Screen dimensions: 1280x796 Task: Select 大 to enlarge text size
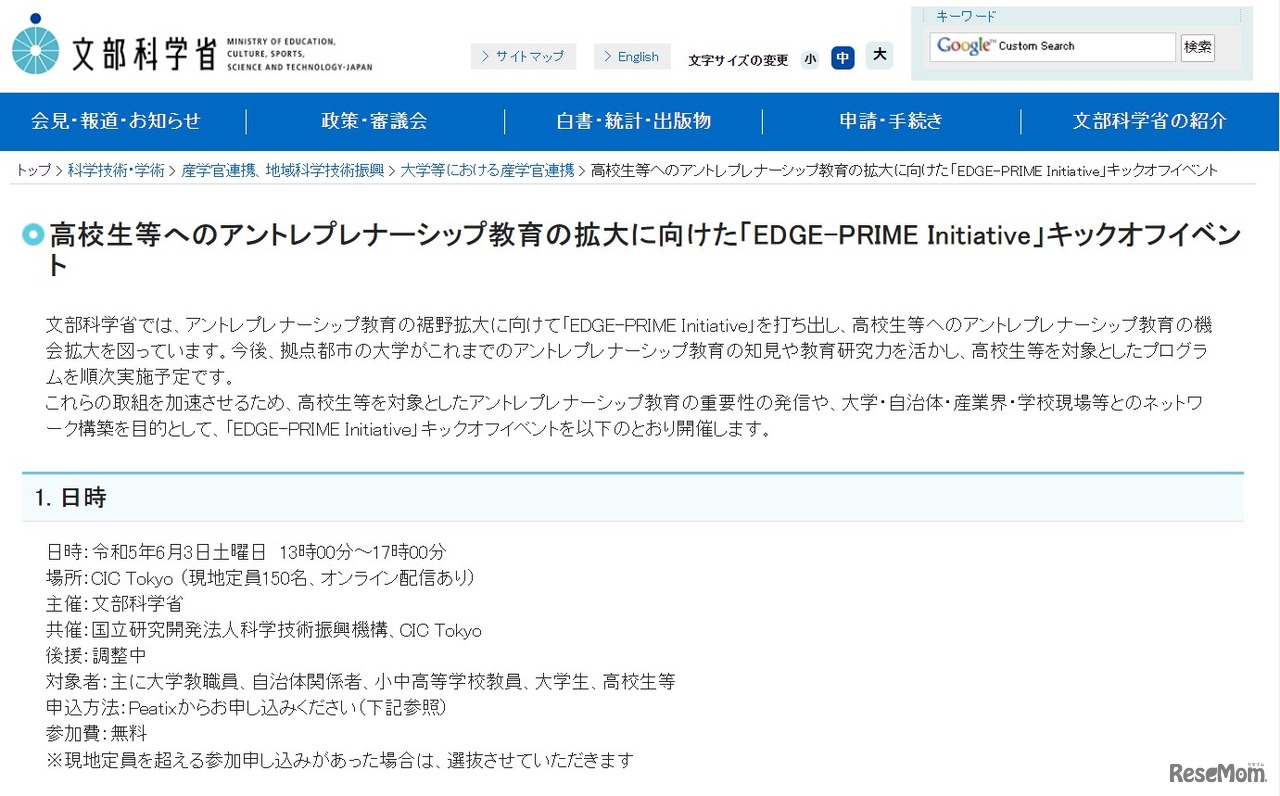(878, 58)
